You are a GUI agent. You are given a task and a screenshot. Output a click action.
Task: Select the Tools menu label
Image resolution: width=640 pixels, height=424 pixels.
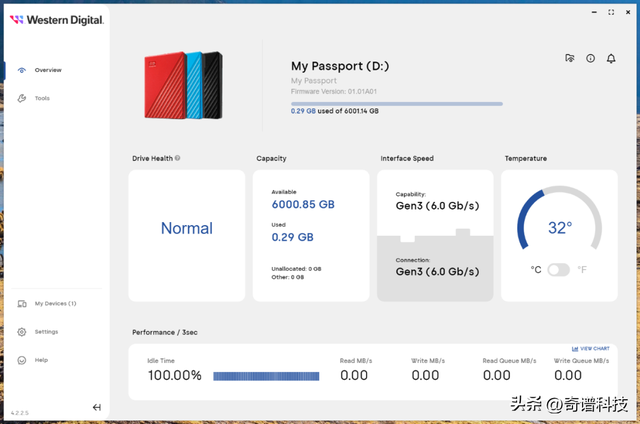[42, 98]
